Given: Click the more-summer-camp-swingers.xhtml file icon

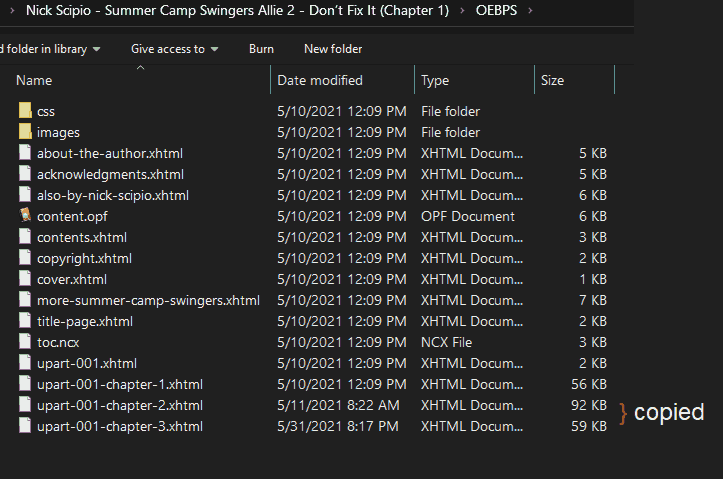Looking at the screenshot, I should tap(25, 300).
